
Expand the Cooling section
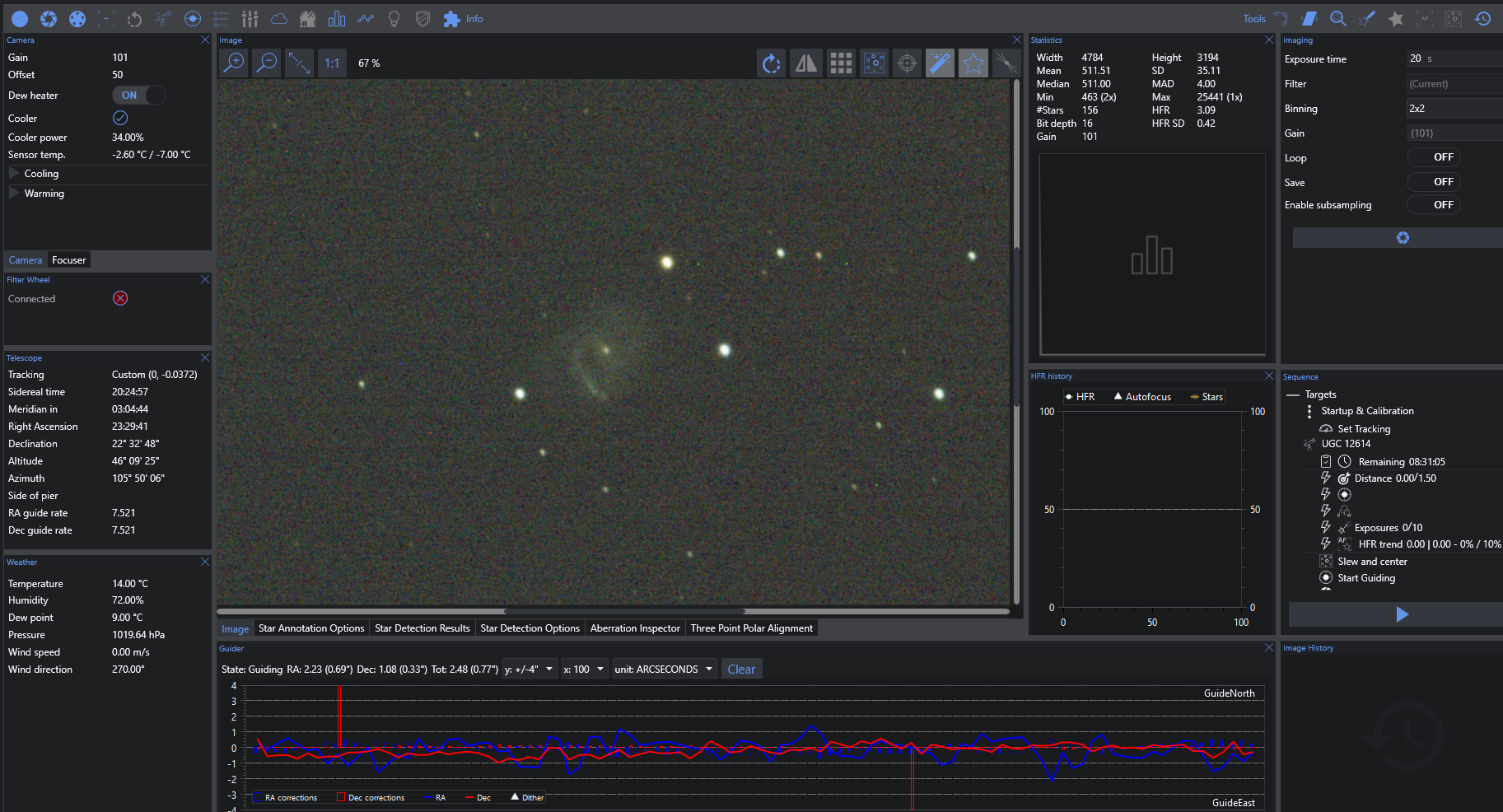click(15, 174)
